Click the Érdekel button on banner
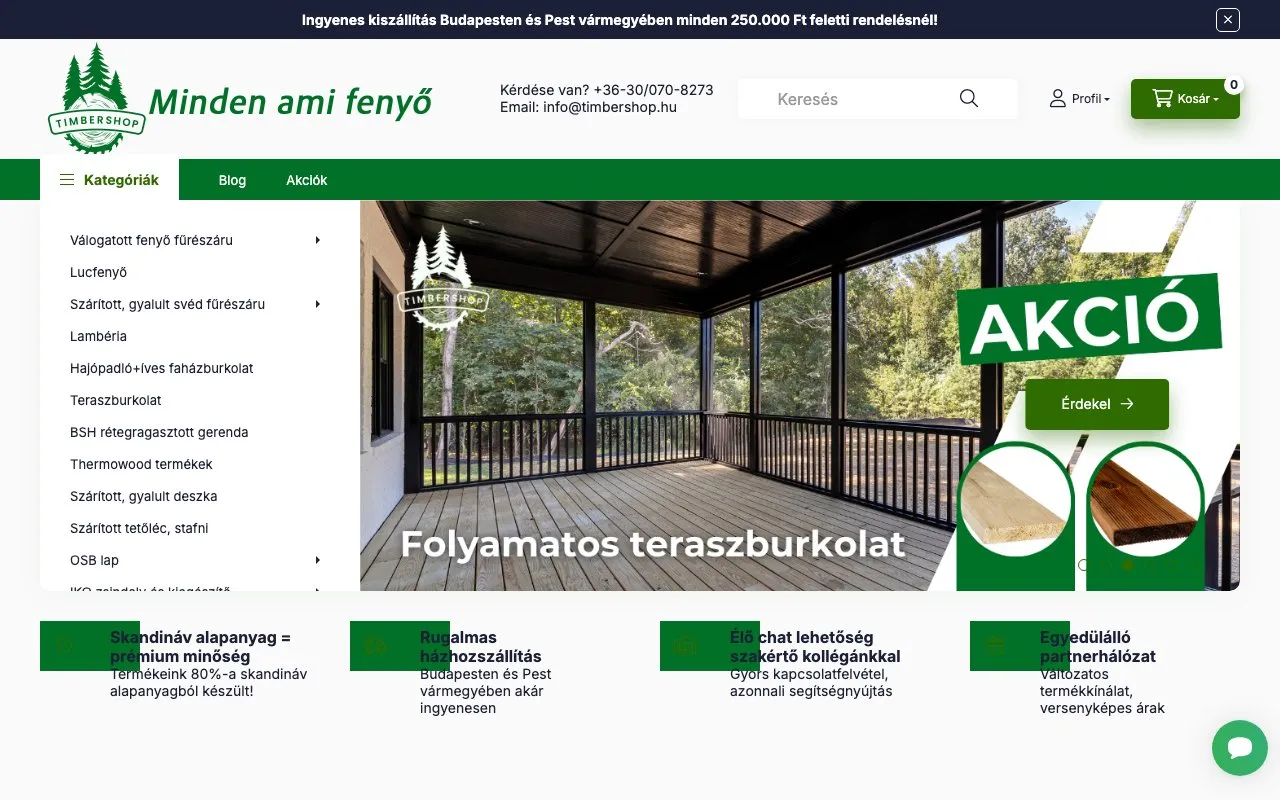The height and width of the screenshot is (800, 1280). click(x=1097, y=404)
